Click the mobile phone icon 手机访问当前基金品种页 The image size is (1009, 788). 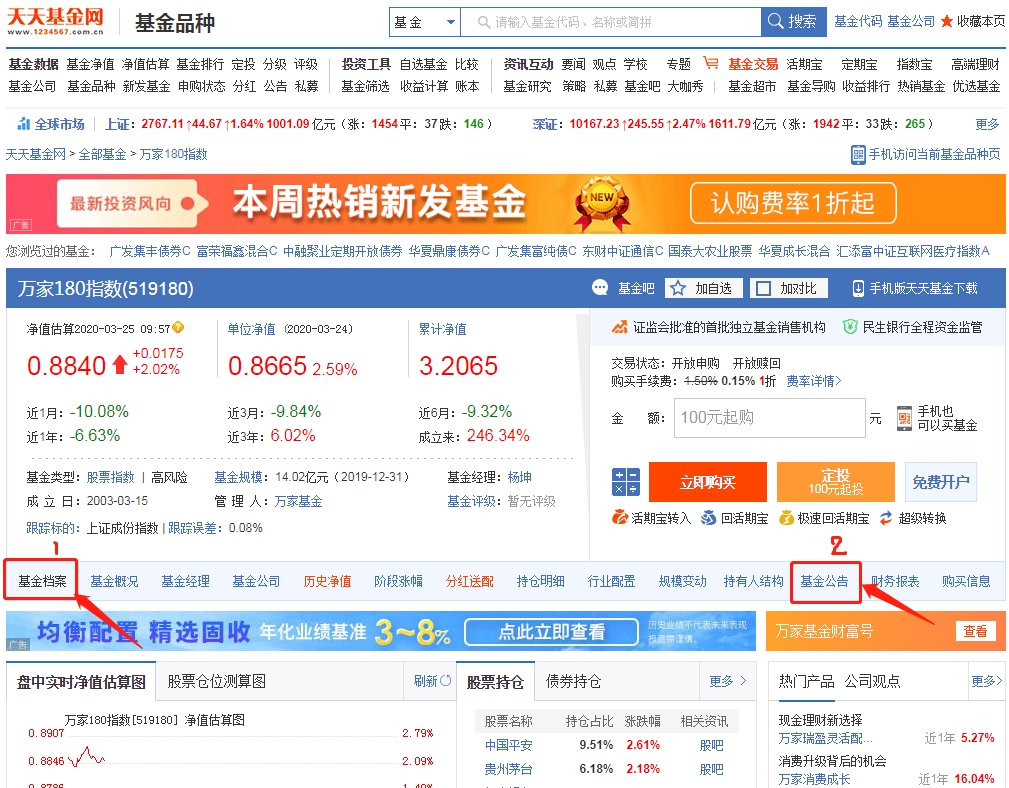[x=858, y=154]
